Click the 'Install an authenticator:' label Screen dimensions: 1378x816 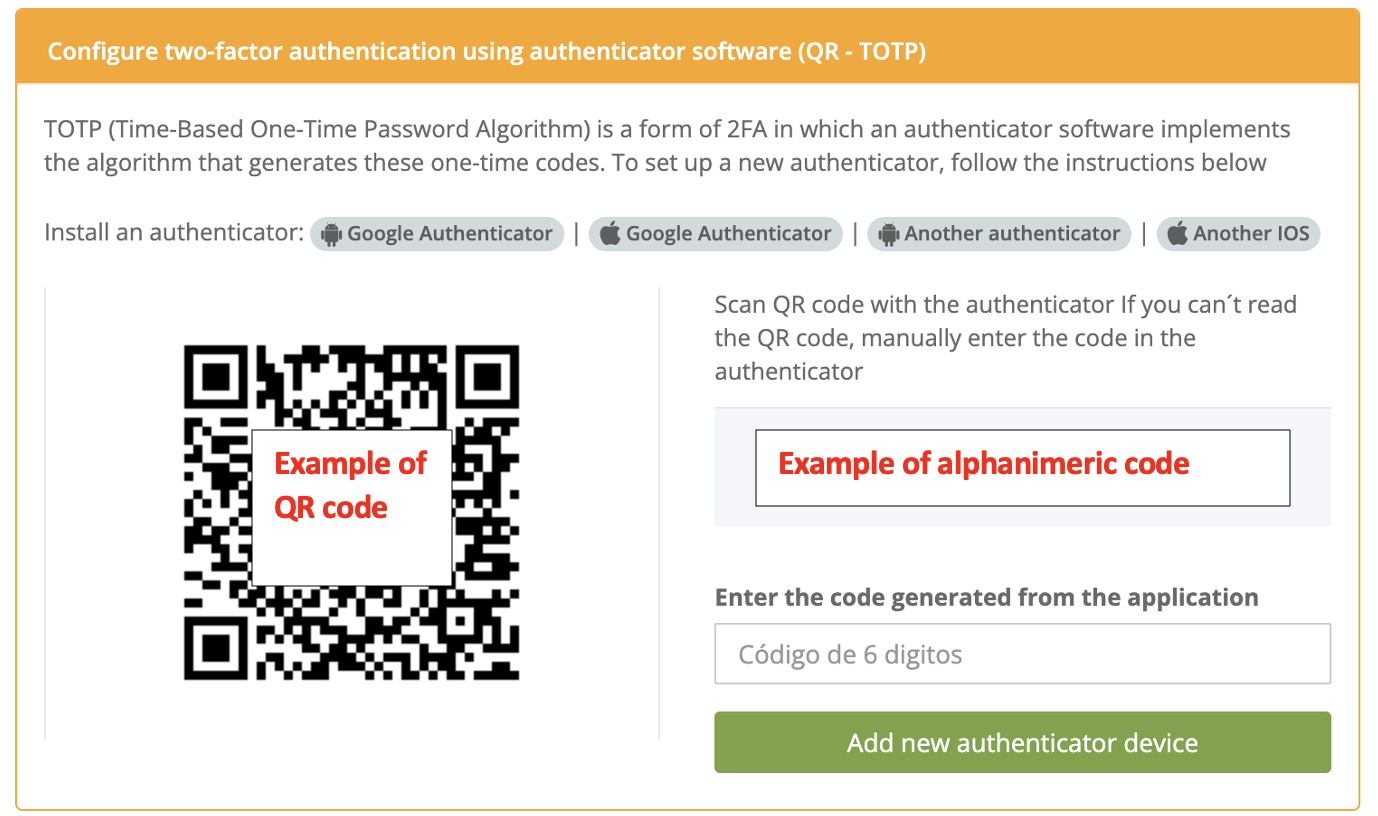pos(174,234)
